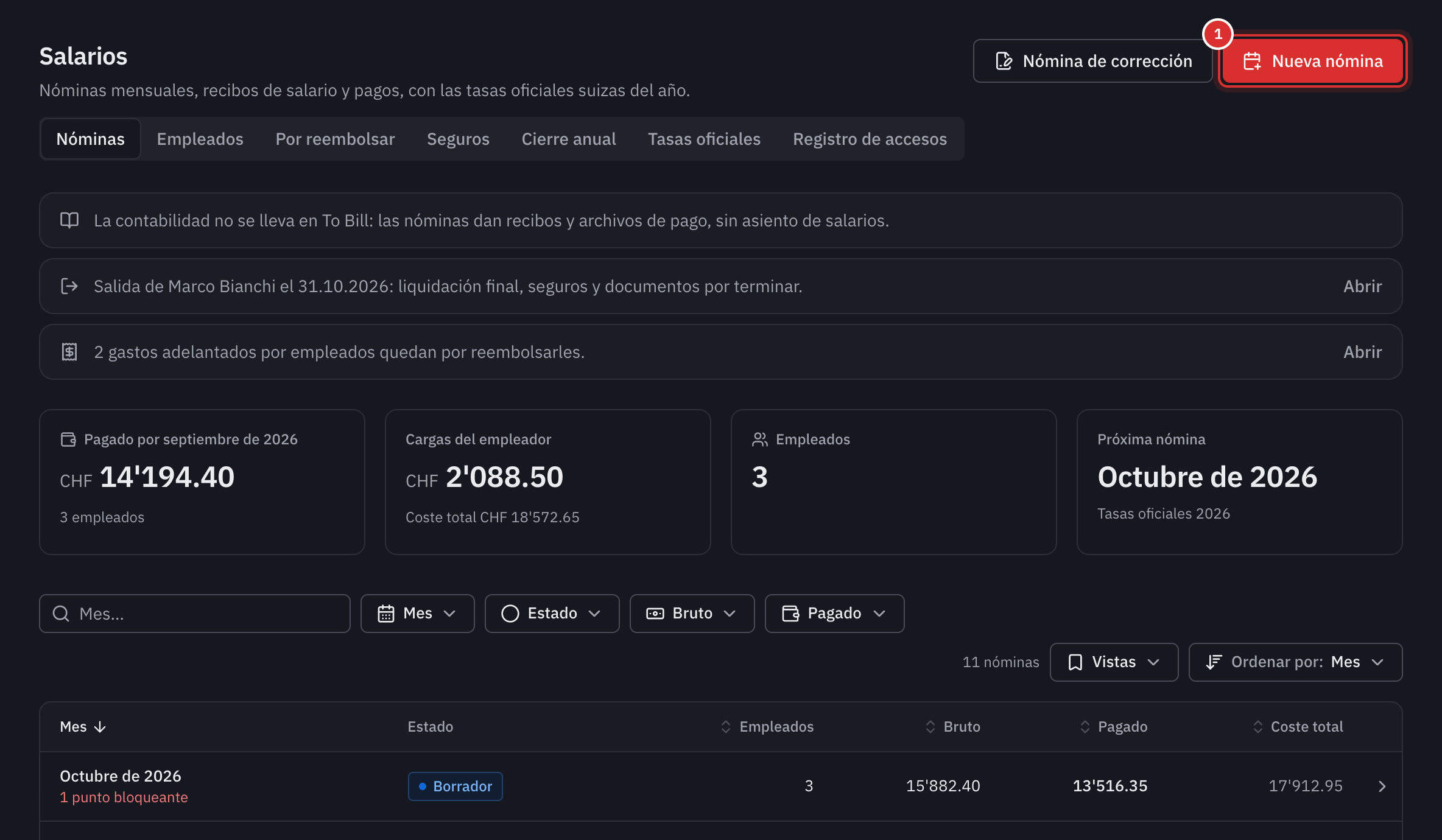Screen dimensions: 1442x840
Task: Focus the Mes search input field
Action: pyautogui.click(x=195, y=614)
